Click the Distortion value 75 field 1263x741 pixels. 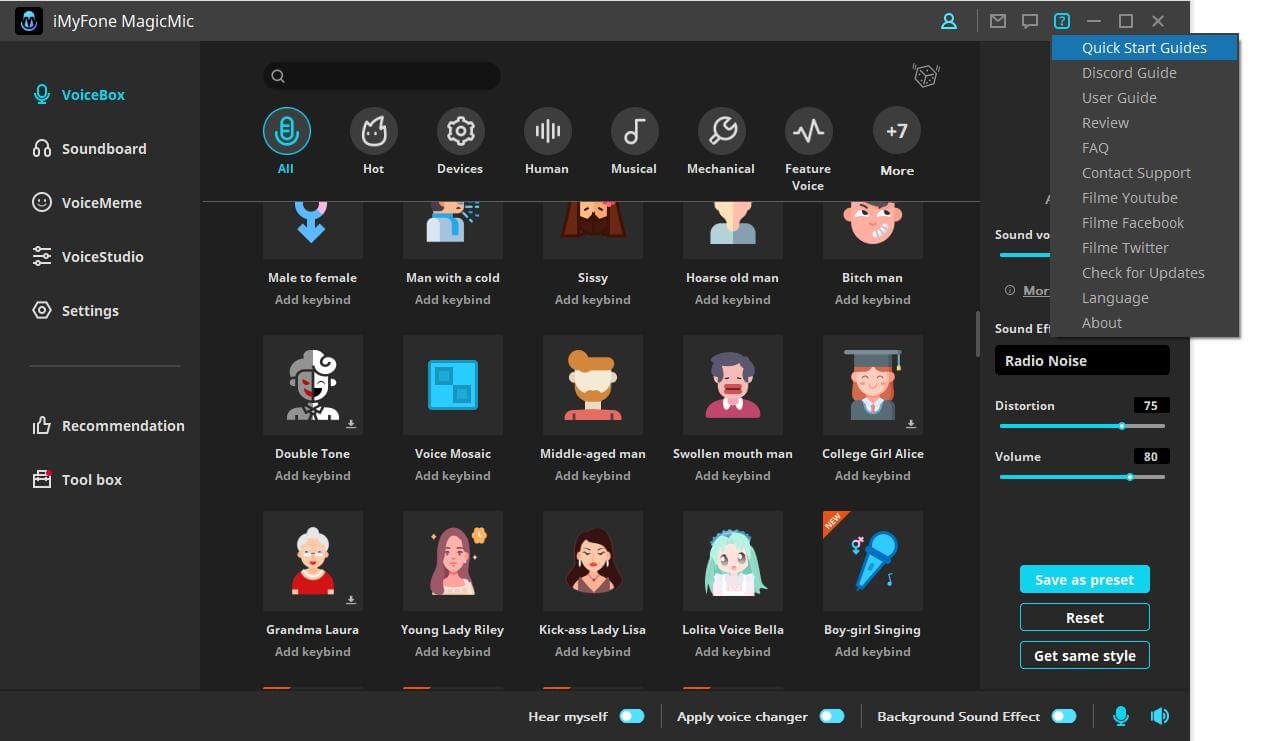[1151, 406]
